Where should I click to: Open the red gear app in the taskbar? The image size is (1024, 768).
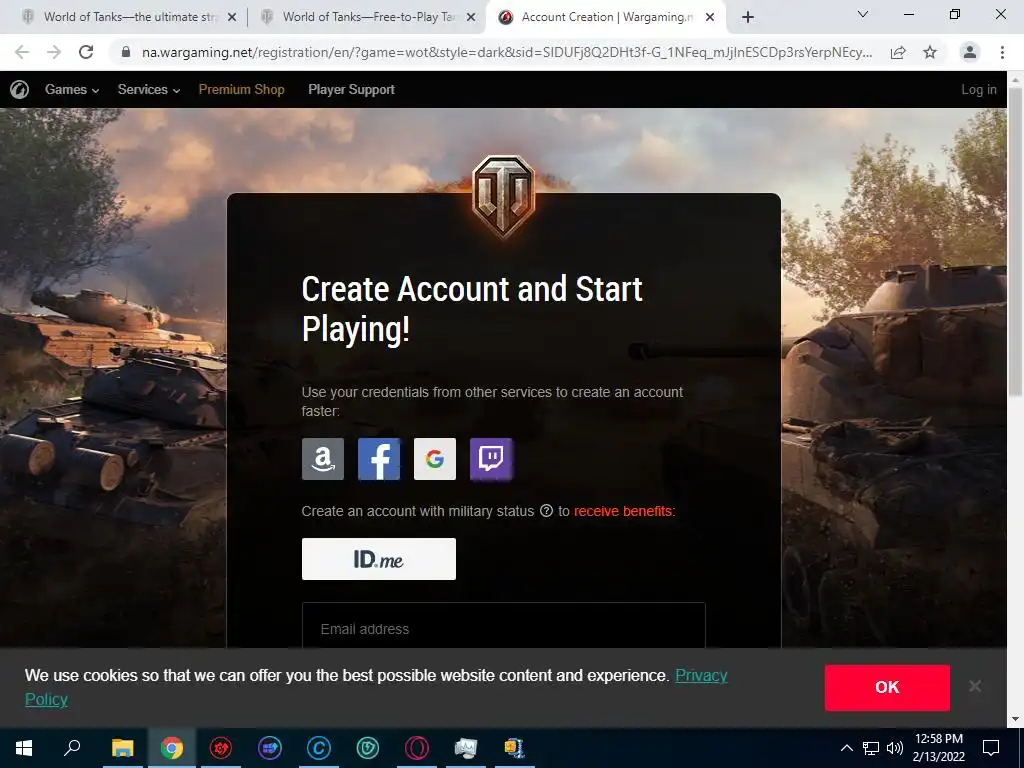click(221, 748)
